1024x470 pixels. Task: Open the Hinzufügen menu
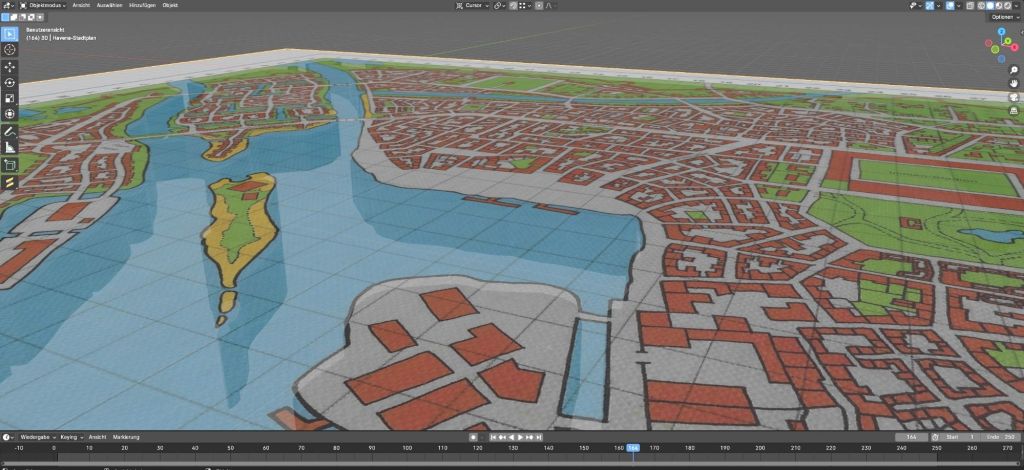(143, 5)
